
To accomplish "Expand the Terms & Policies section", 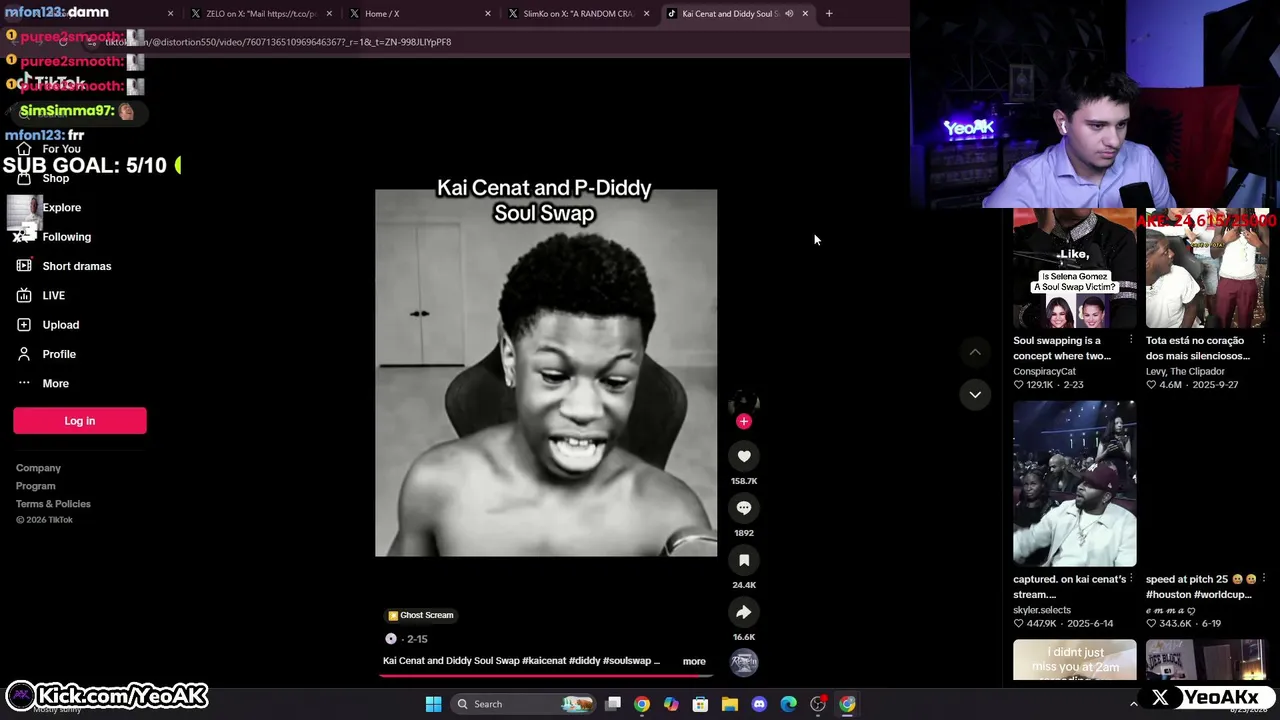I will (x=53, y=504).
